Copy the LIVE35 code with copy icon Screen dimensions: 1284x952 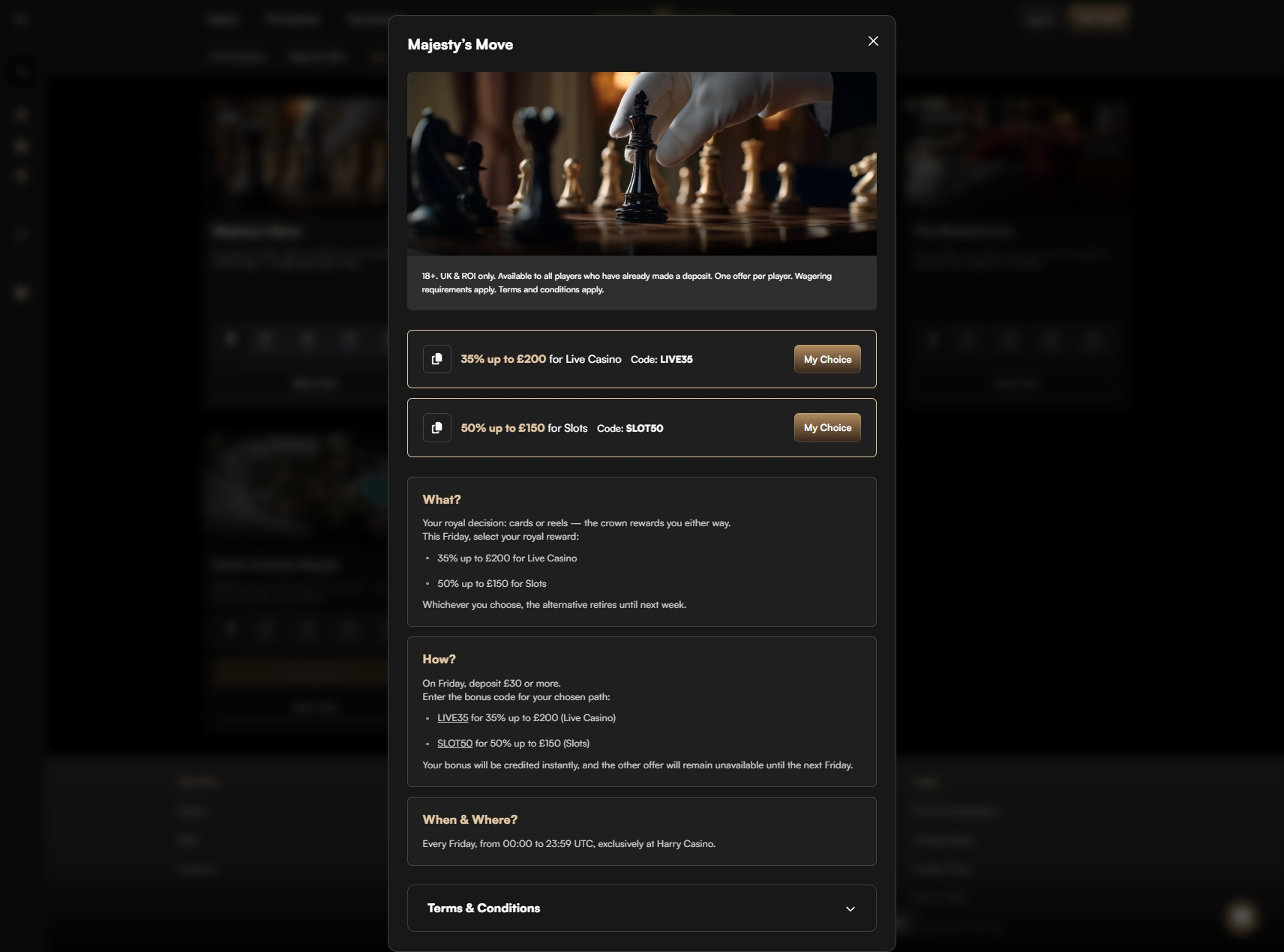(x=437, y=359)
